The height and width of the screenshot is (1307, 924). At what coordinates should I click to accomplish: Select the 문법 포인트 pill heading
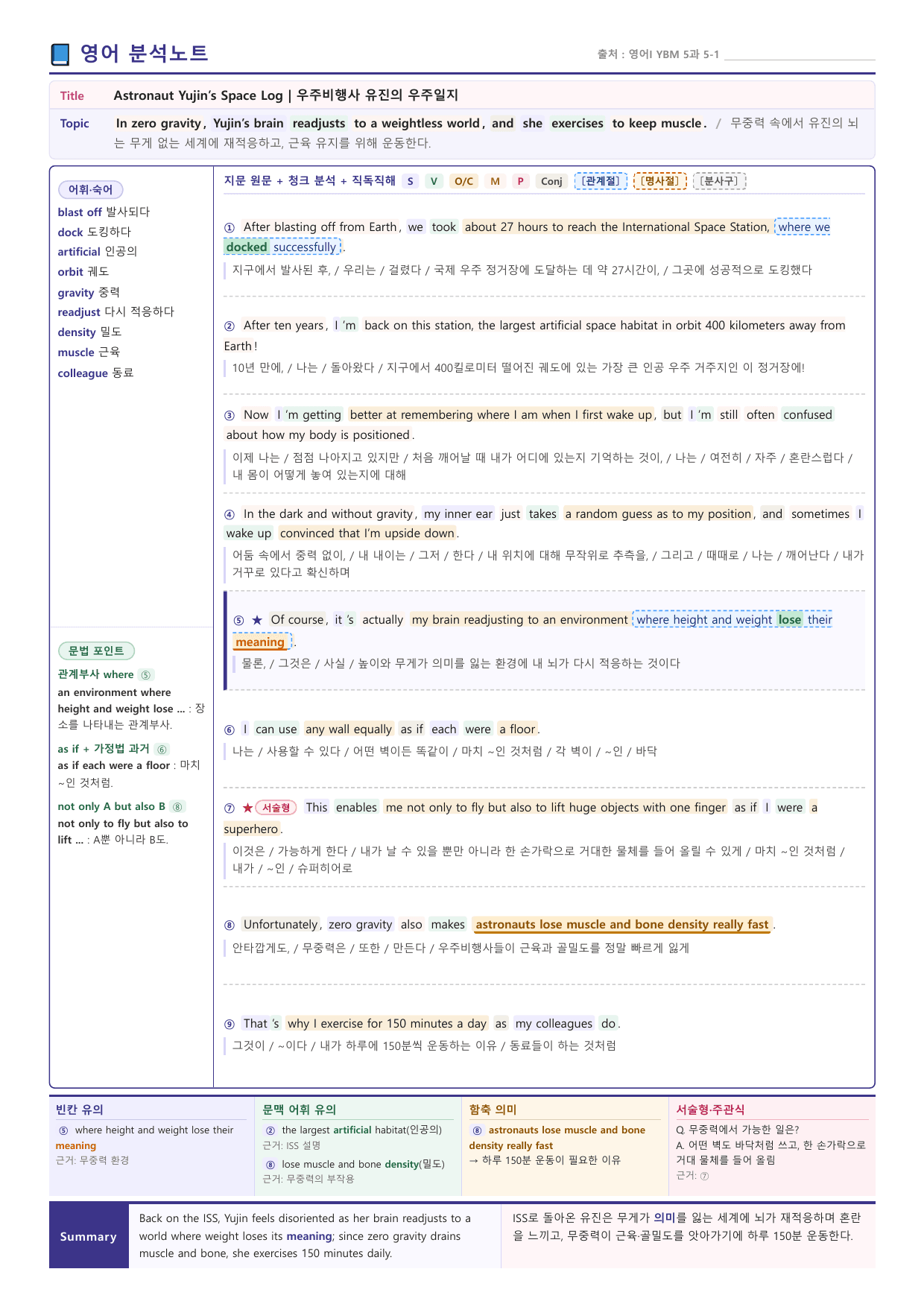coord(96,651)
